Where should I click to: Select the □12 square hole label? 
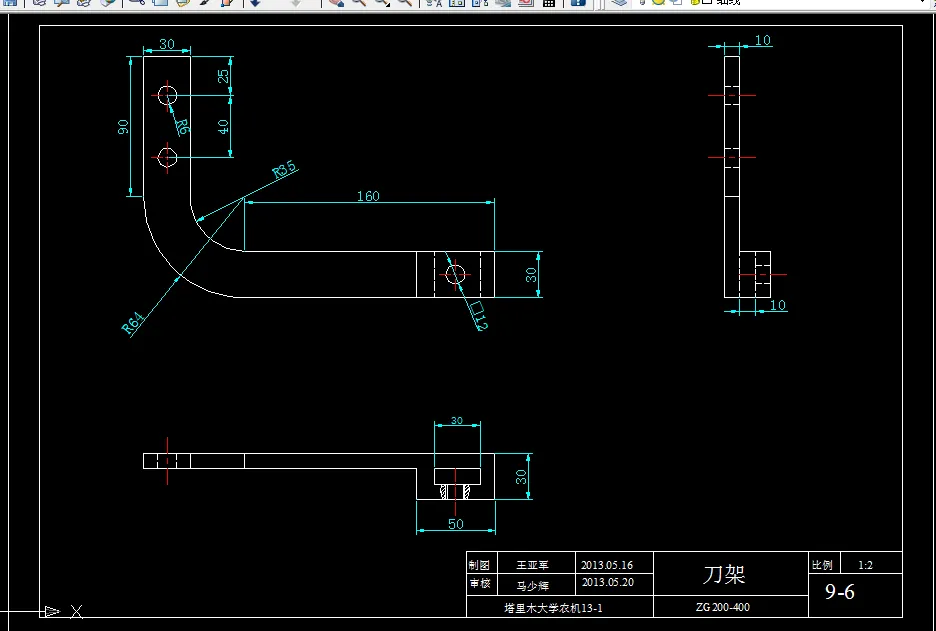[479, 316]
